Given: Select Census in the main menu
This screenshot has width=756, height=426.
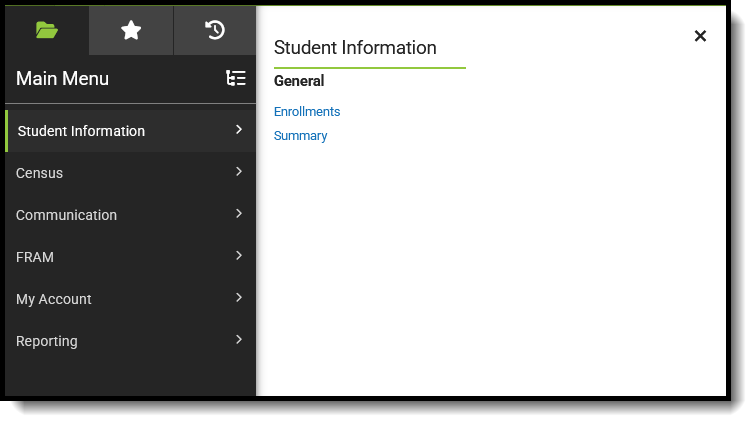Looking at the screenshot, I should [x=131, y=173].
